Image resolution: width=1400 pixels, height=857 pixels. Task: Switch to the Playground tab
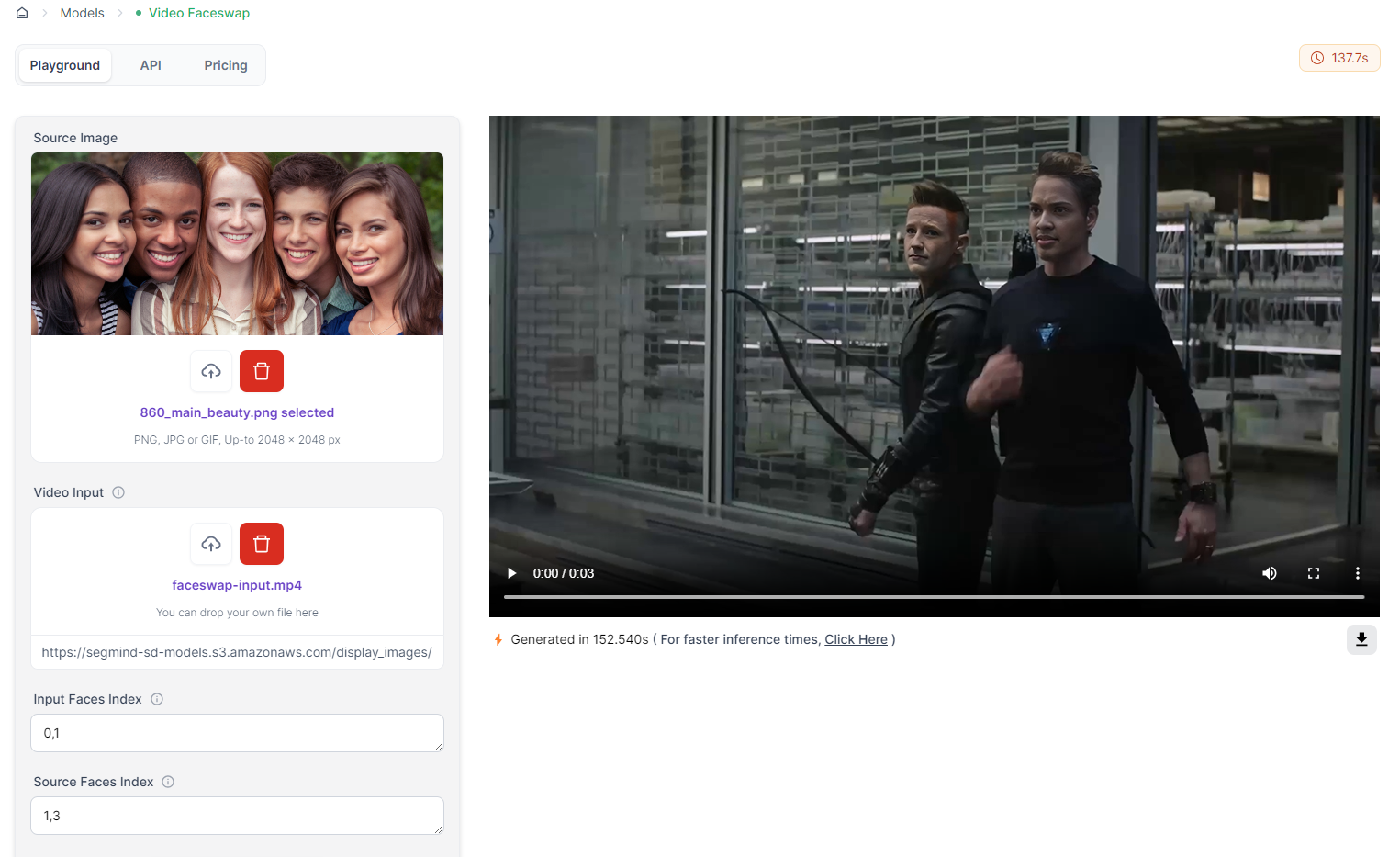coord(65,65)
